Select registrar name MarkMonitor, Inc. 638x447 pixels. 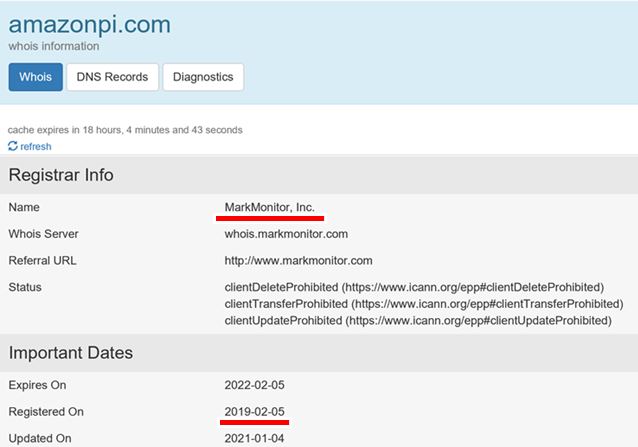[x=270, y=207]
